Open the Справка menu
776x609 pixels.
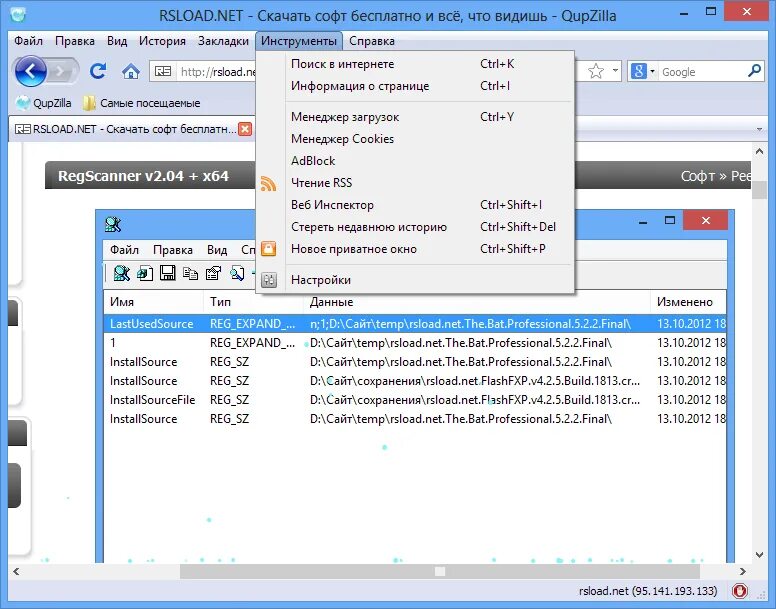tap(372, 41)
